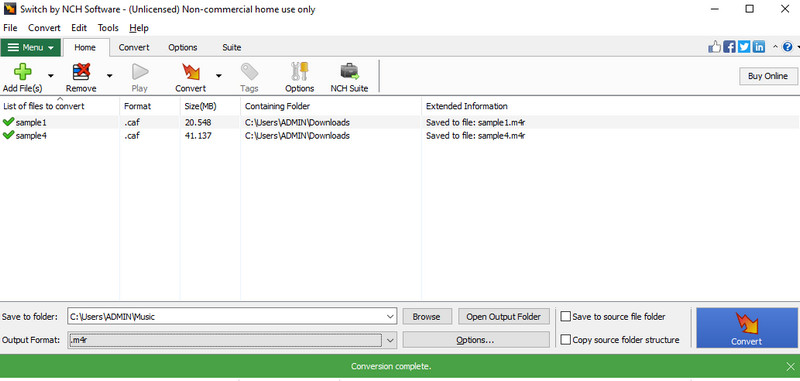Image resolution: width=800 pixels, height=381 pixels.
Task: Select the sample1 file row
Action: tap(399, 122)
